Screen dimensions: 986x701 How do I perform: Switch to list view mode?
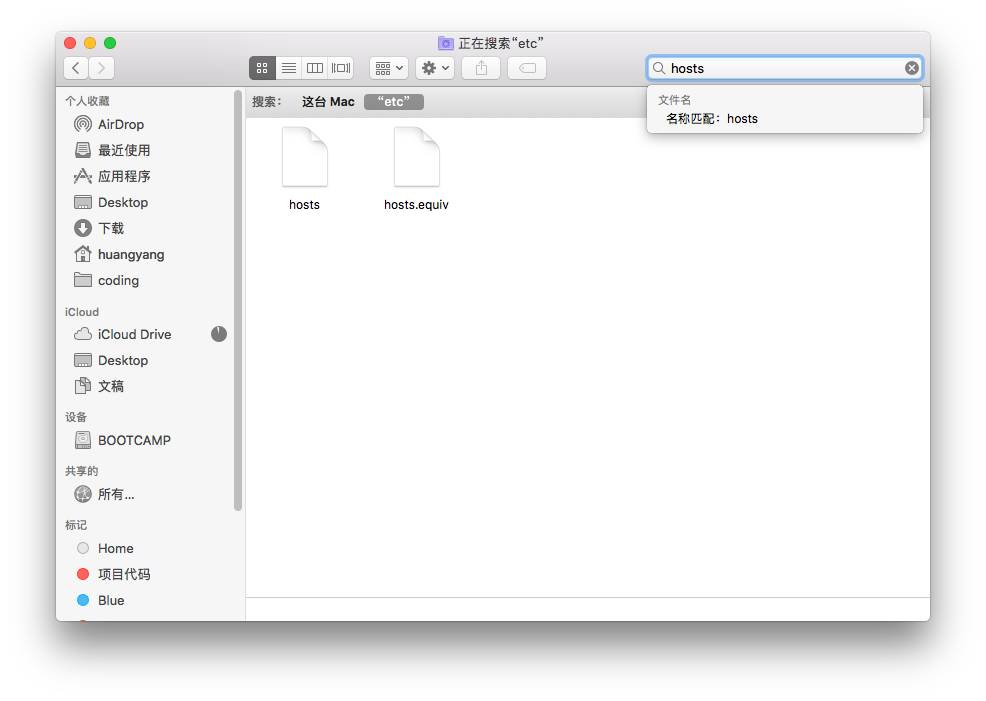coord(288,68)
